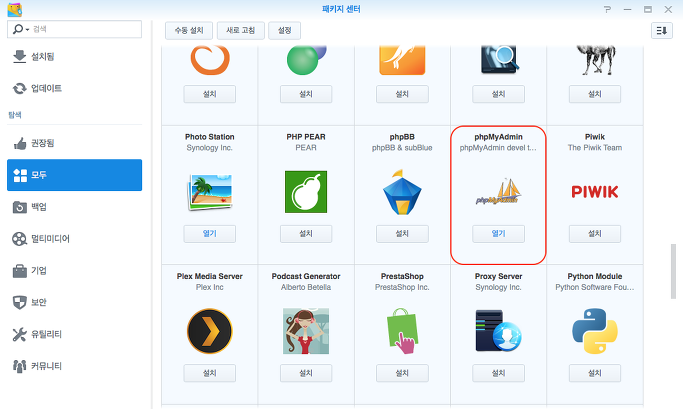This screenshot has height=409, width=683.
Task: Click the 업데이트 circular arrows icon
Action: (20, 88)
